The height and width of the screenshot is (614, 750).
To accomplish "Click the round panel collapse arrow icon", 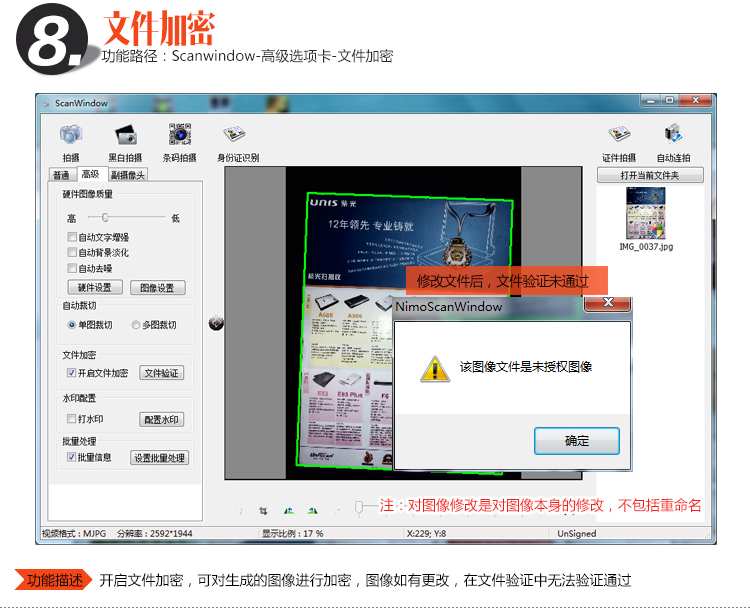I will 215,322.
